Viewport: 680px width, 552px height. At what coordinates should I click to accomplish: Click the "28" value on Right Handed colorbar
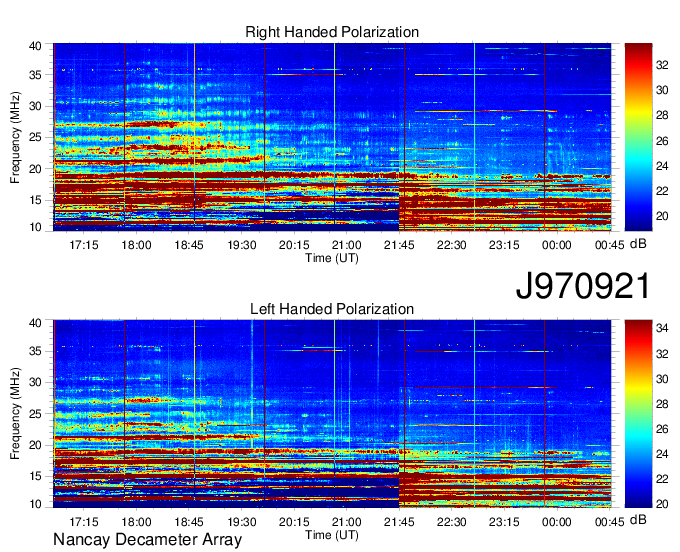(662, 115)
